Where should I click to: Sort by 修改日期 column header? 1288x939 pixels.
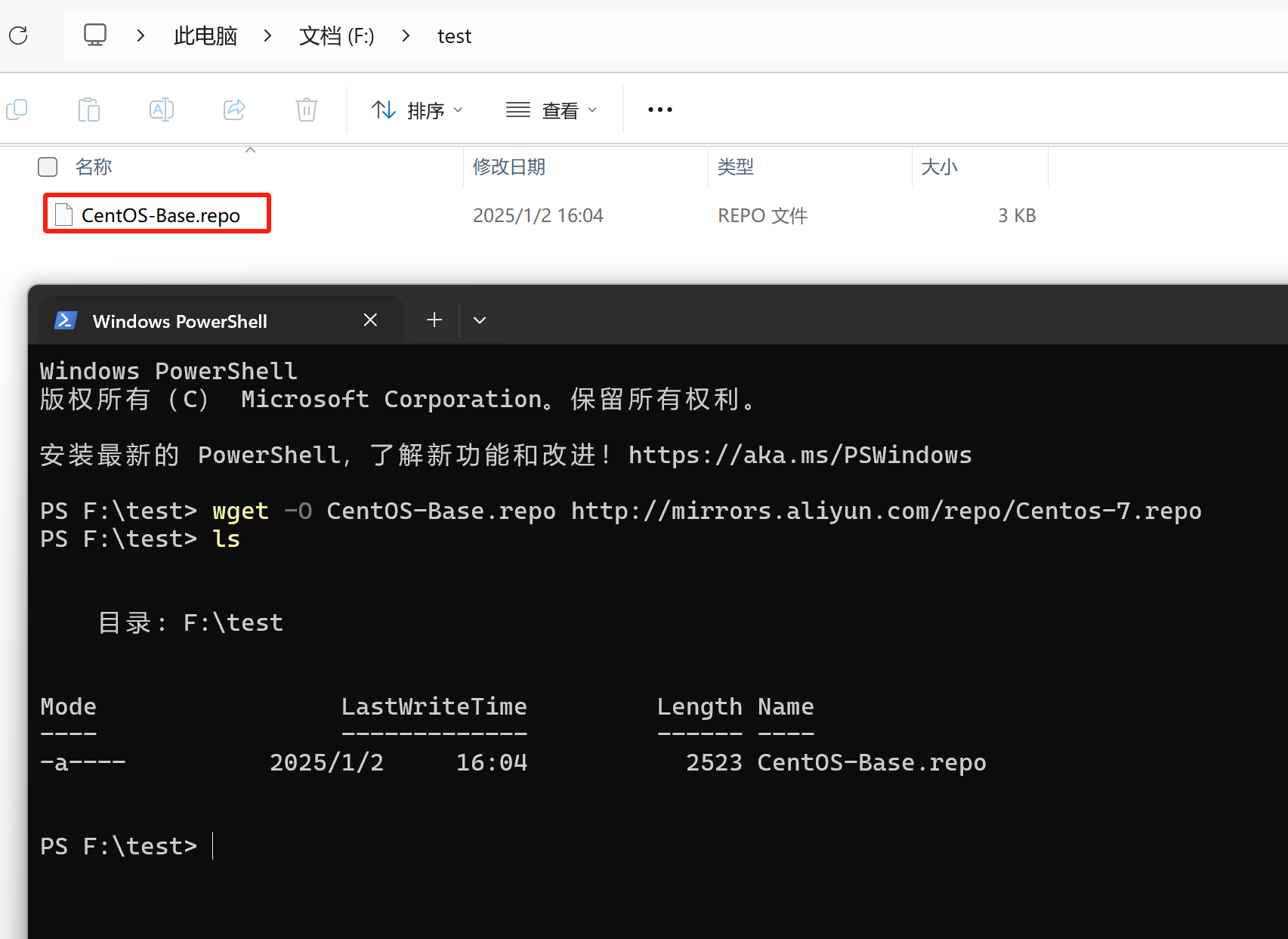tap(509, 167)
